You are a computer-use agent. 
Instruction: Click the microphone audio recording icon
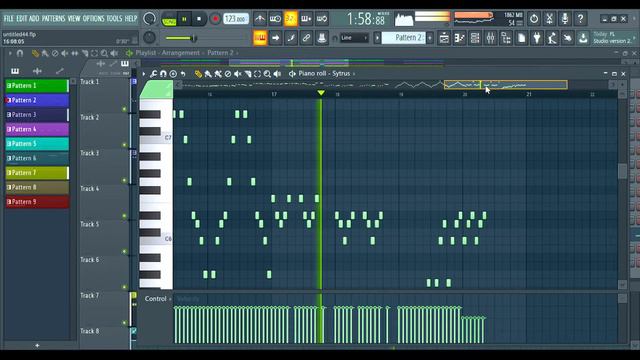point(565,19)
